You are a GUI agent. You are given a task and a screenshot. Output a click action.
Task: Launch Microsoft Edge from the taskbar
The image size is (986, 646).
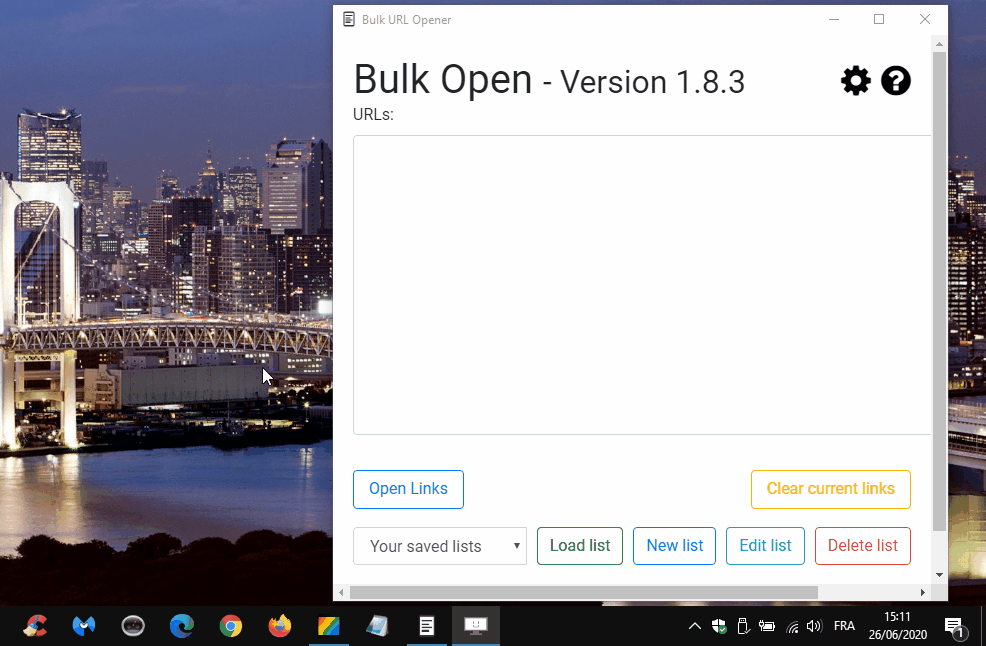[182, 626]
